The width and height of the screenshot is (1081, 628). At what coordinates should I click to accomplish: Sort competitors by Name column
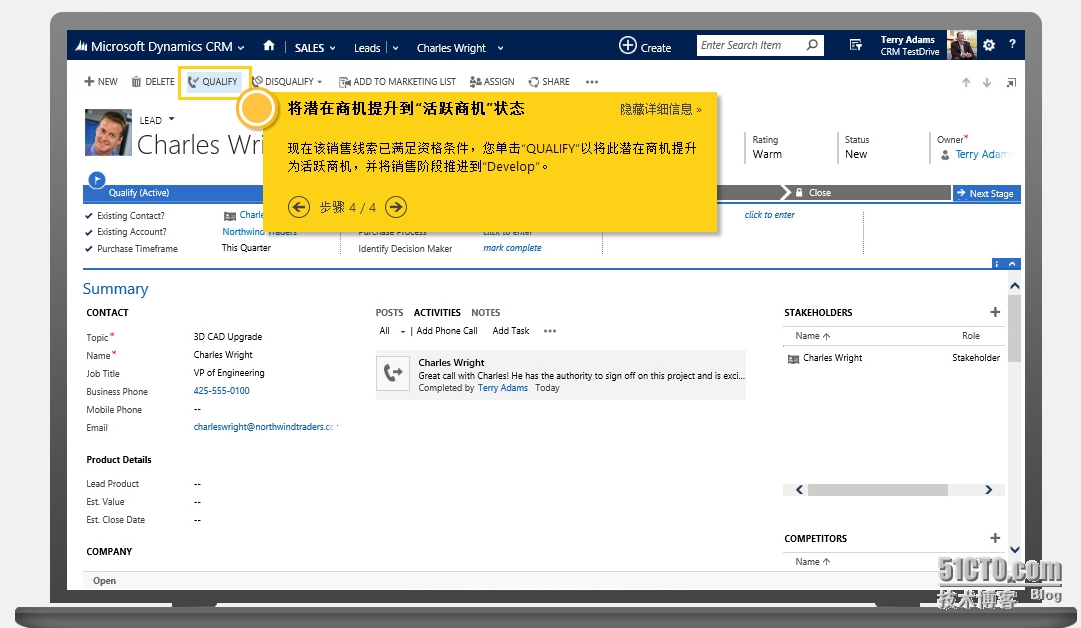coord(812,562)
